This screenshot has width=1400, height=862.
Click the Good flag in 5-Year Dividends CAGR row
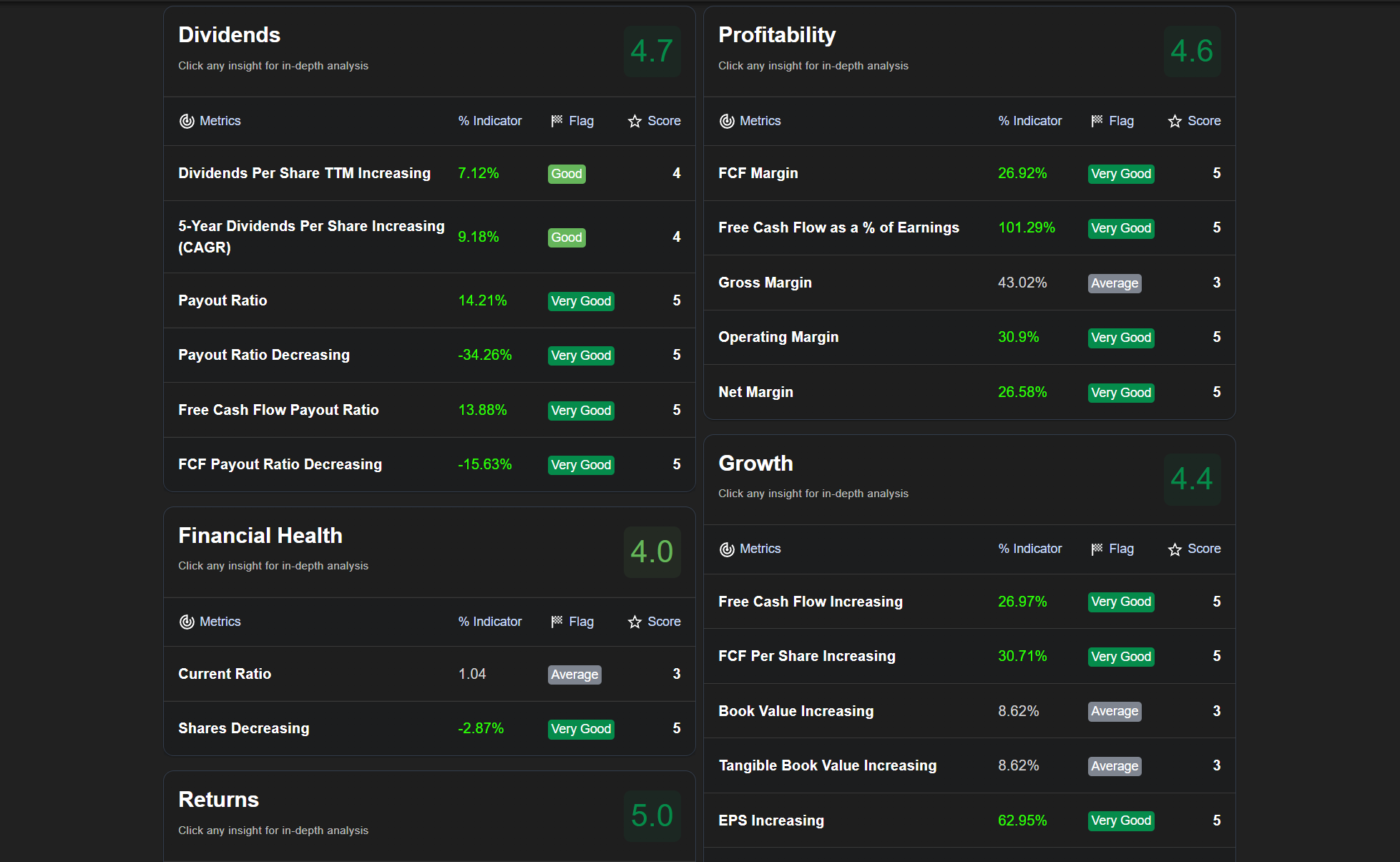(x=567, y=237)
